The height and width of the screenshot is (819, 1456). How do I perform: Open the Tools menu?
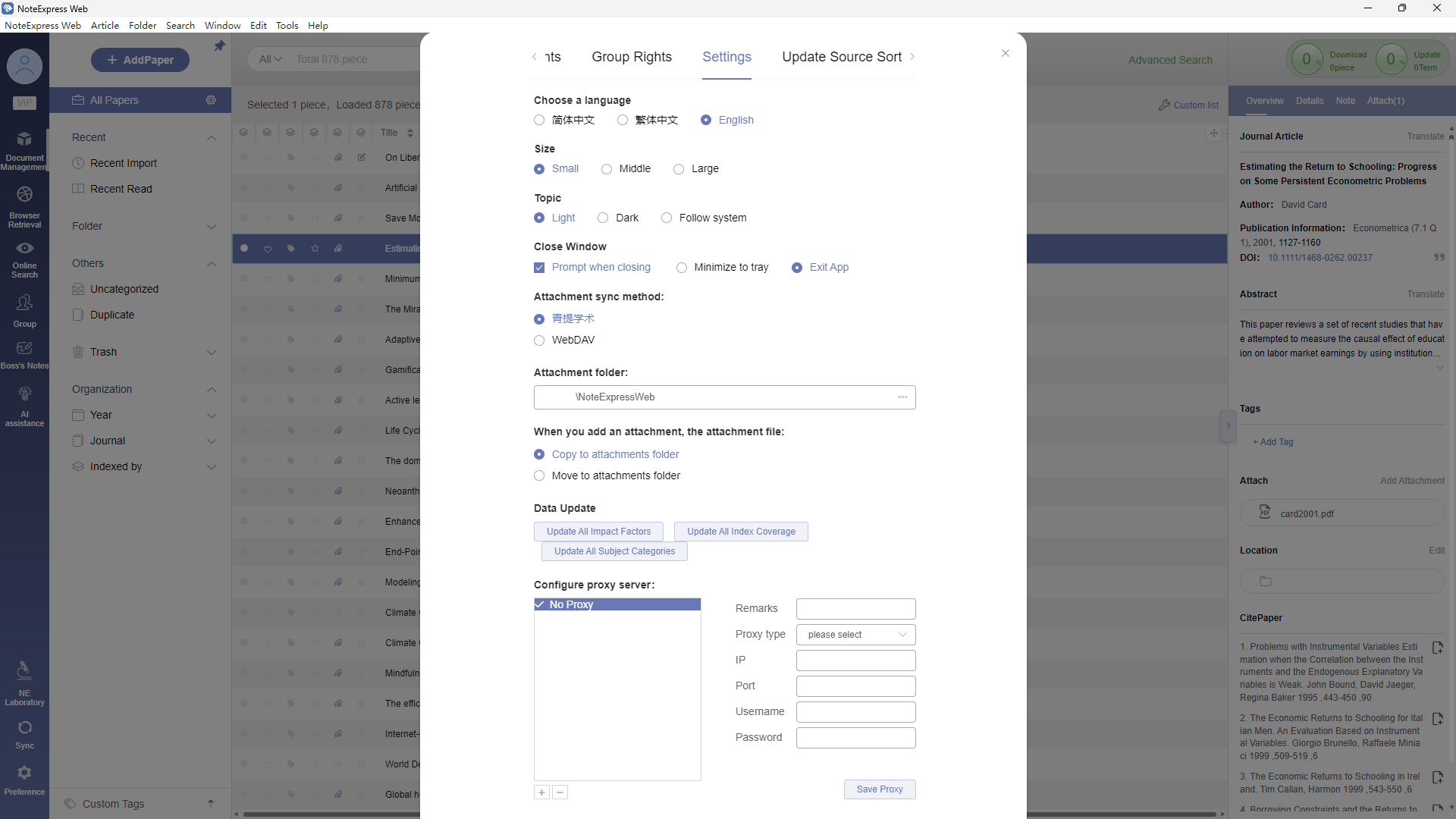(287, 25)
